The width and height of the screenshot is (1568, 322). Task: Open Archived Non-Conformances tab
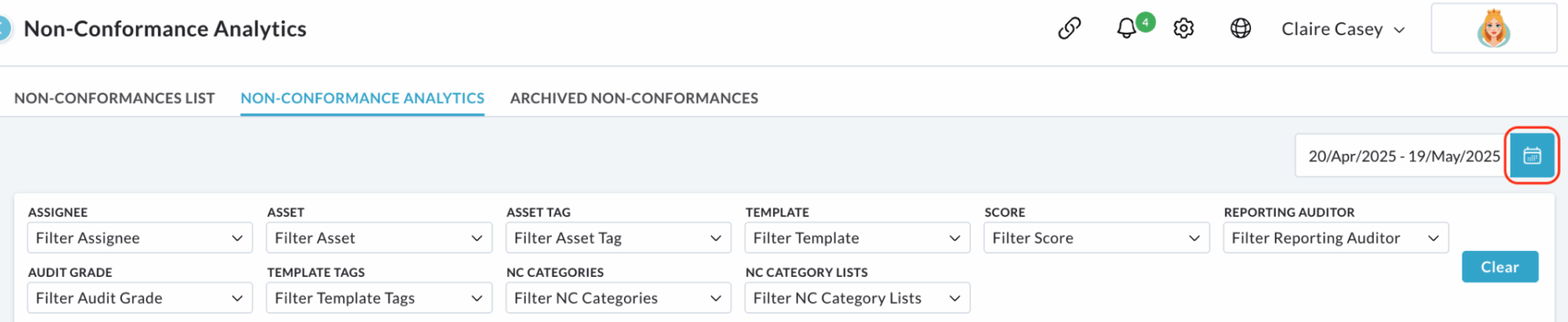(x=634, y=98)
